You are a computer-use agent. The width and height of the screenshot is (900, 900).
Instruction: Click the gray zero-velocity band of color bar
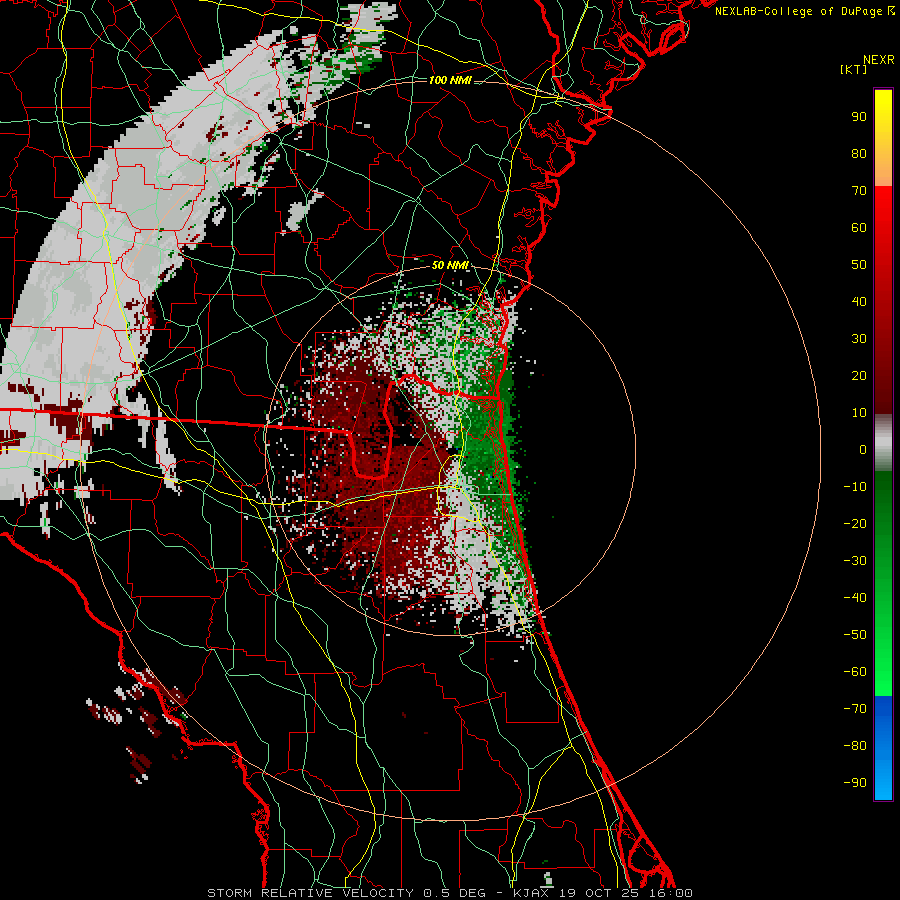pyautogui.click(x=883, y=443)
